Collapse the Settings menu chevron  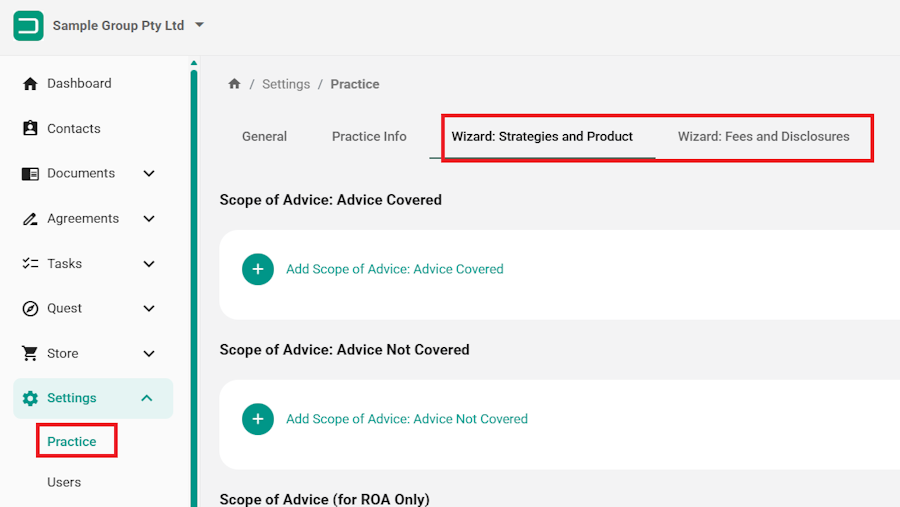pos(147,398)
